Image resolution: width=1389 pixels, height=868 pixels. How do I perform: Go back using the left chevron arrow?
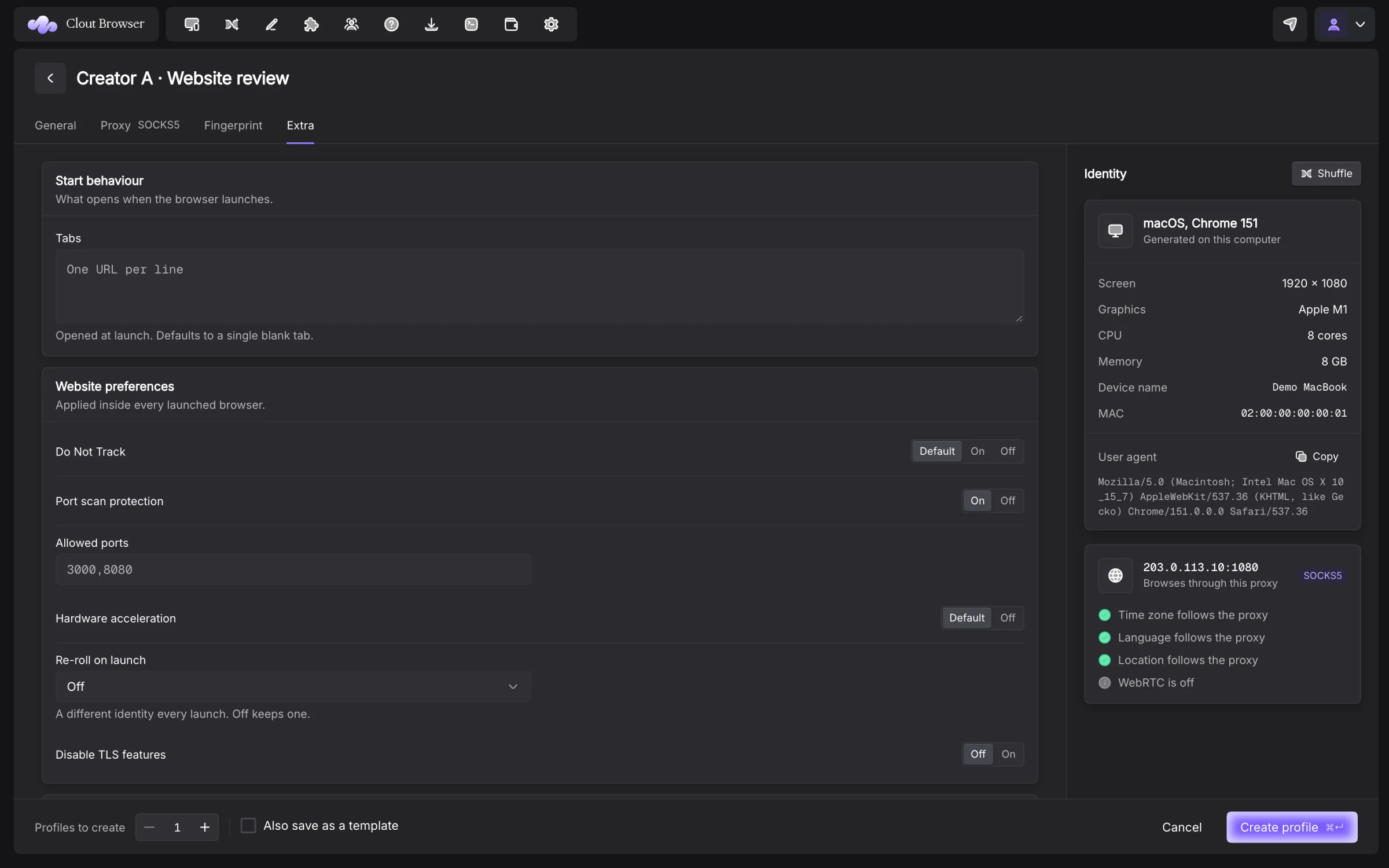(x=50, y=78)
